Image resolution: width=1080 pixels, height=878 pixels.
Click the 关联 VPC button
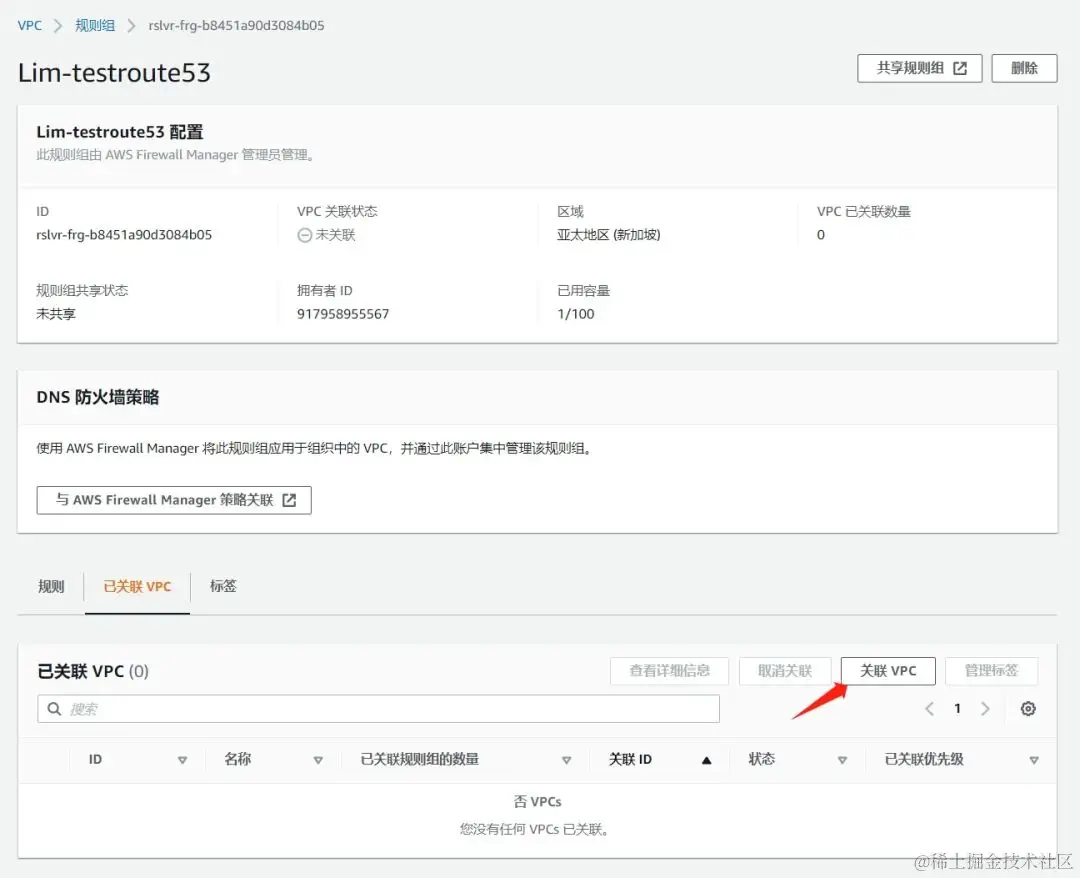888,671
